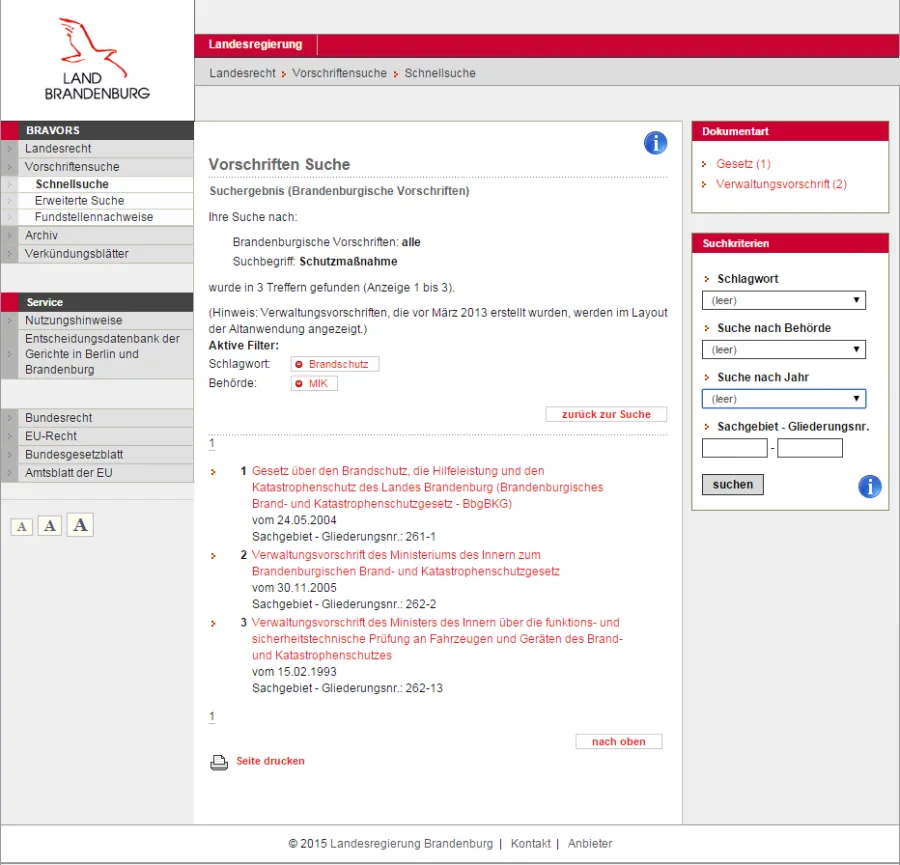The image size is (900, 865).
Task: Open the info icon next to suchen button
Action: tap(870, 486)
